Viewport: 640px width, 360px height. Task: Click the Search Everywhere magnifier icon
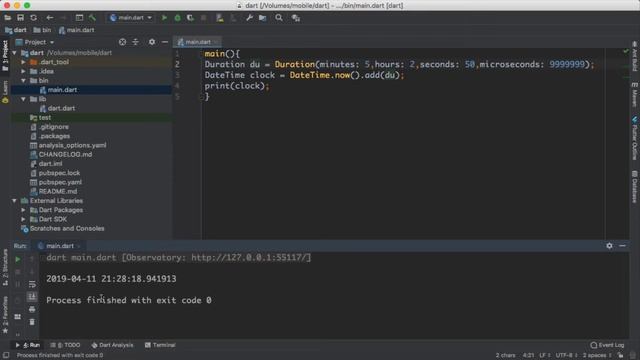point(279,18)
